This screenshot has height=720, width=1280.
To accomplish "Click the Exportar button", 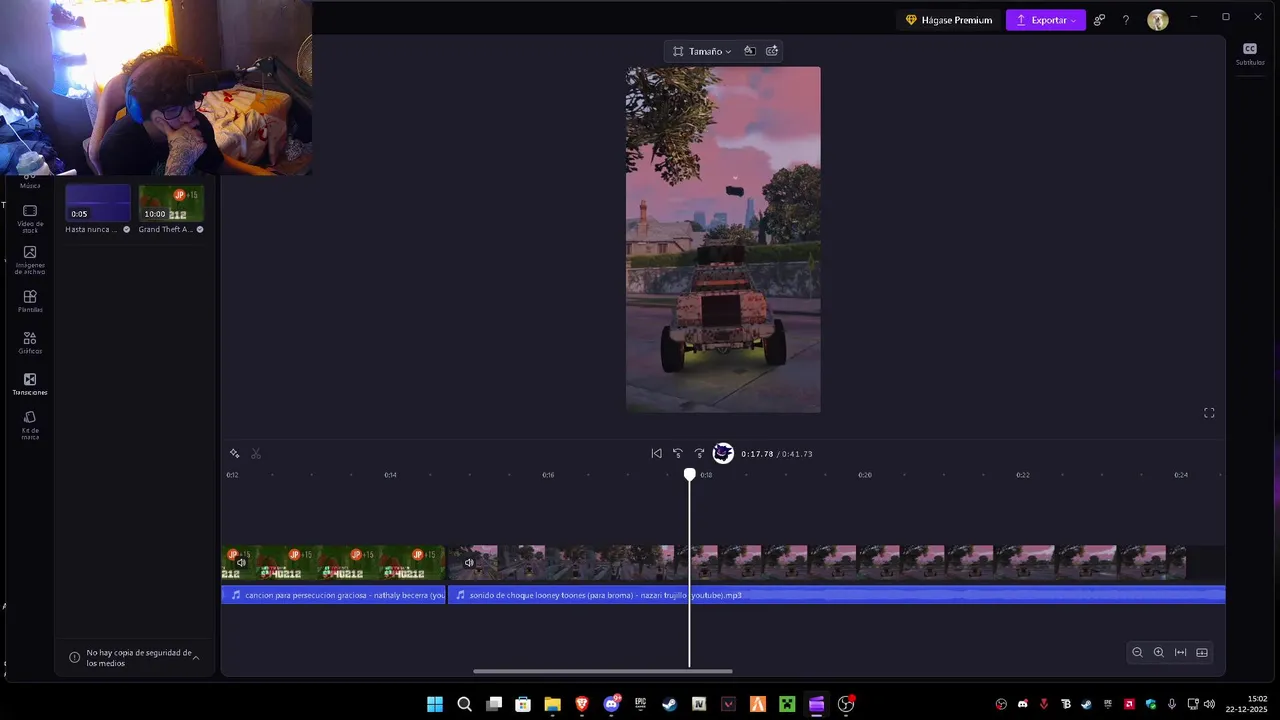I will (1046, 20).
